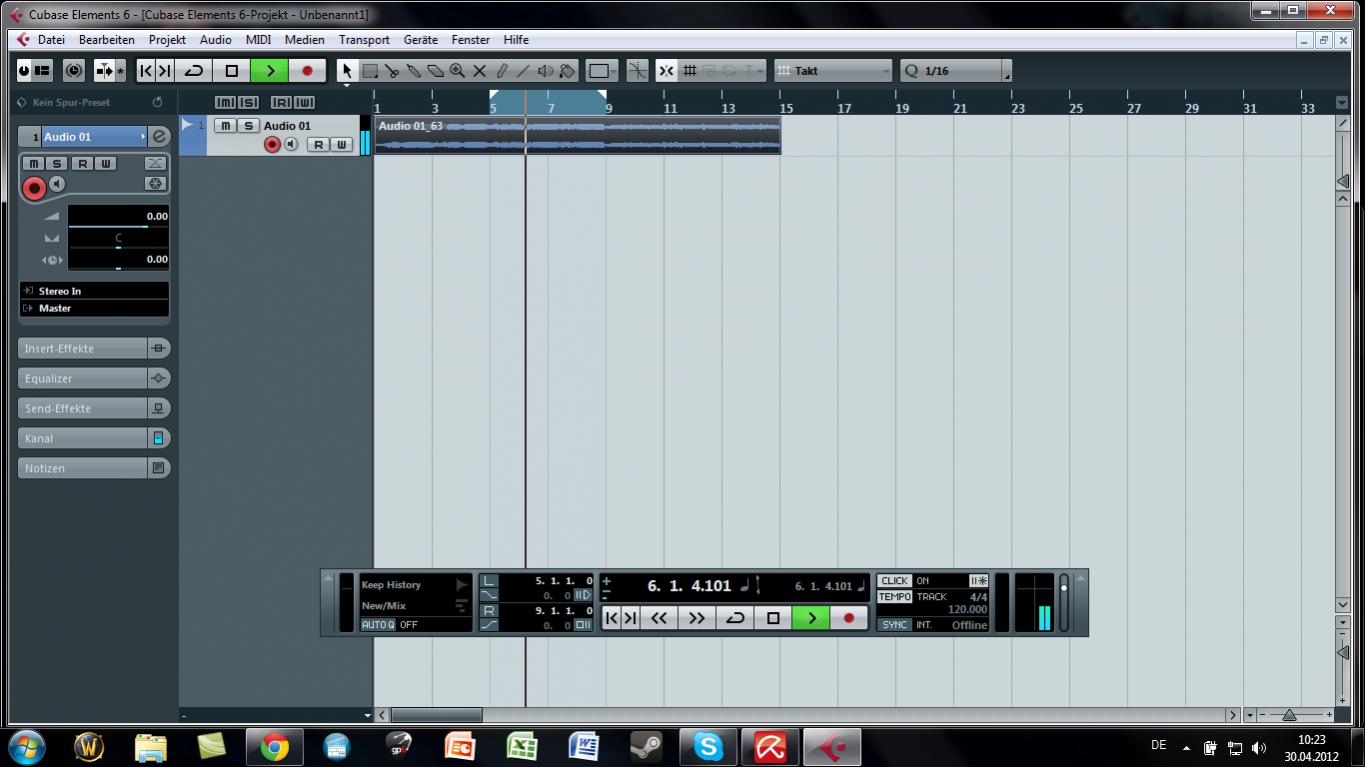Click Stop in the transport panel
The image size is (1365, 767).
coord(773,618)
